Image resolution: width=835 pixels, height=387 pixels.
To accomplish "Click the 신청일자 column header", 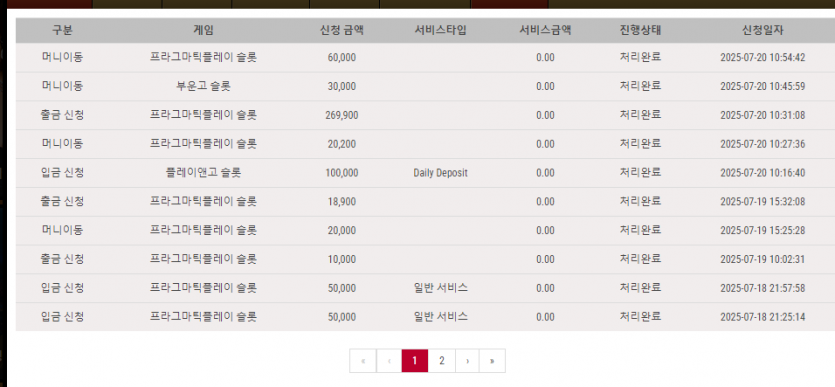I will pos(763,30).
